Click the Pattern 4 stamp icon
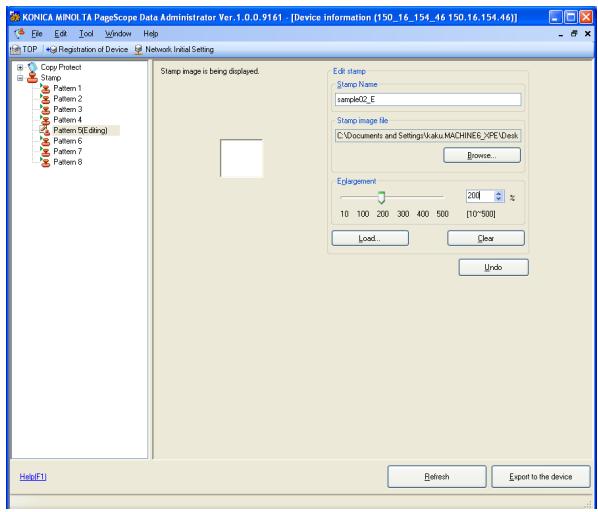 (45, 120)
